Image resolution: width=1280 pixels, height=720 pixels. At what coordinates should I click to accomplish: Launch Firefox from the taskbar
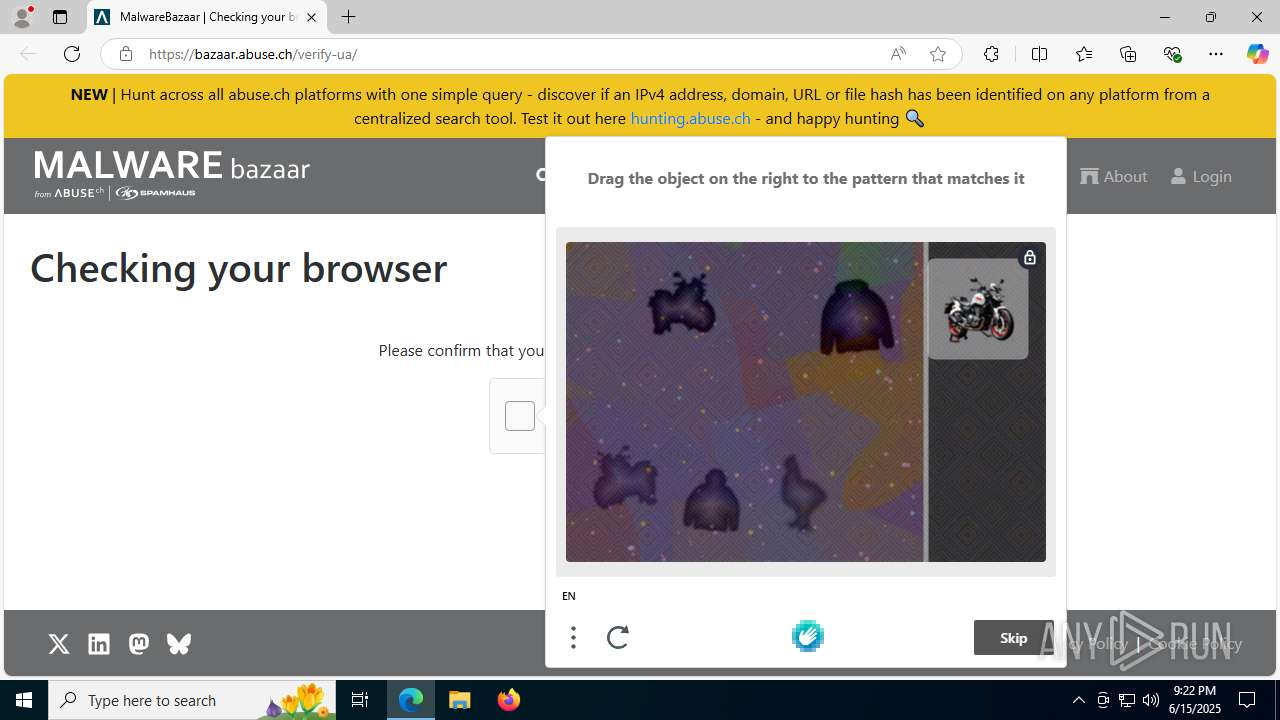(x=509, y=700)
